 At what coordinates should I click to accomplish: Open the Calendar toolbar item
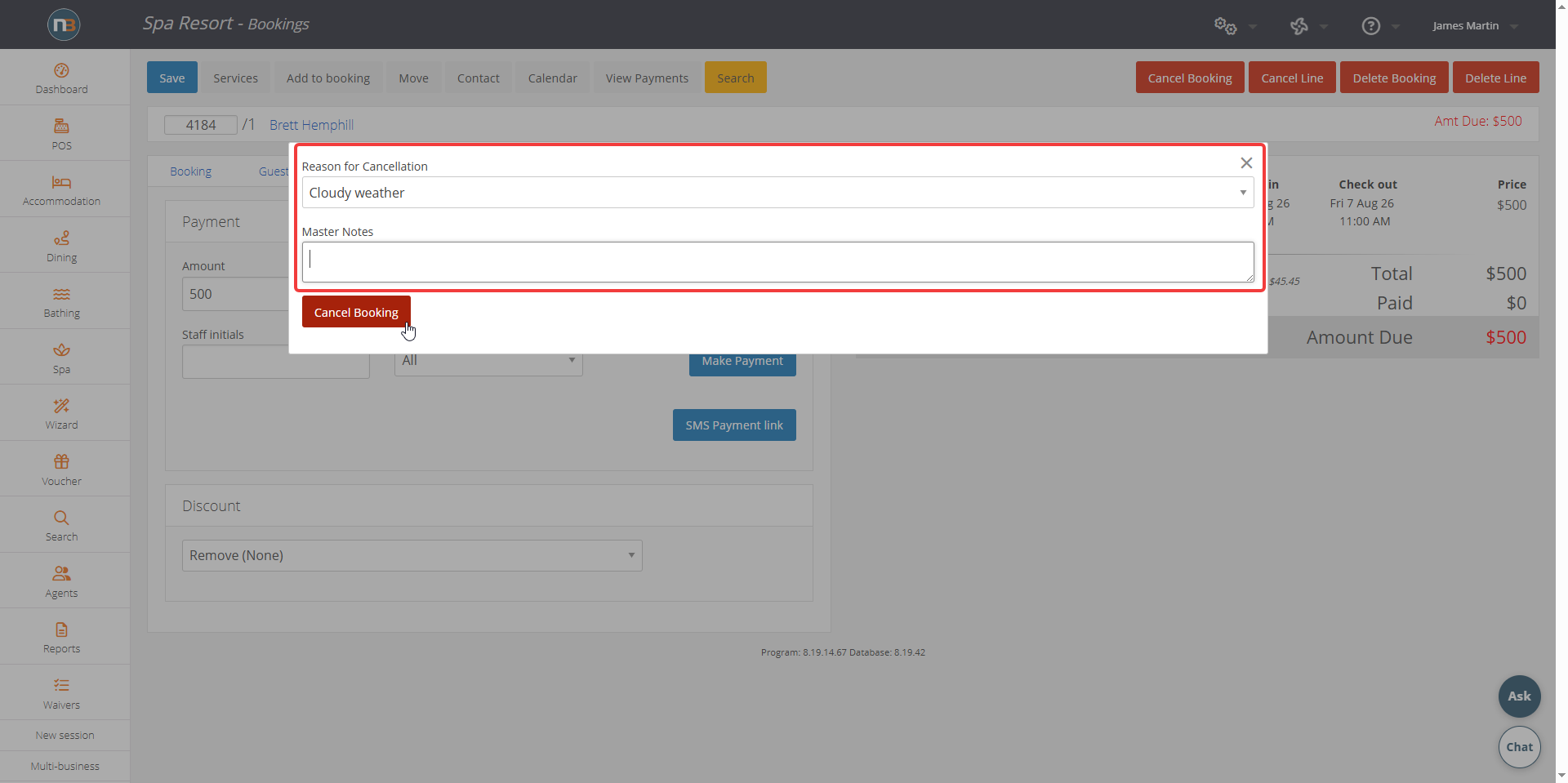point(552,78)
